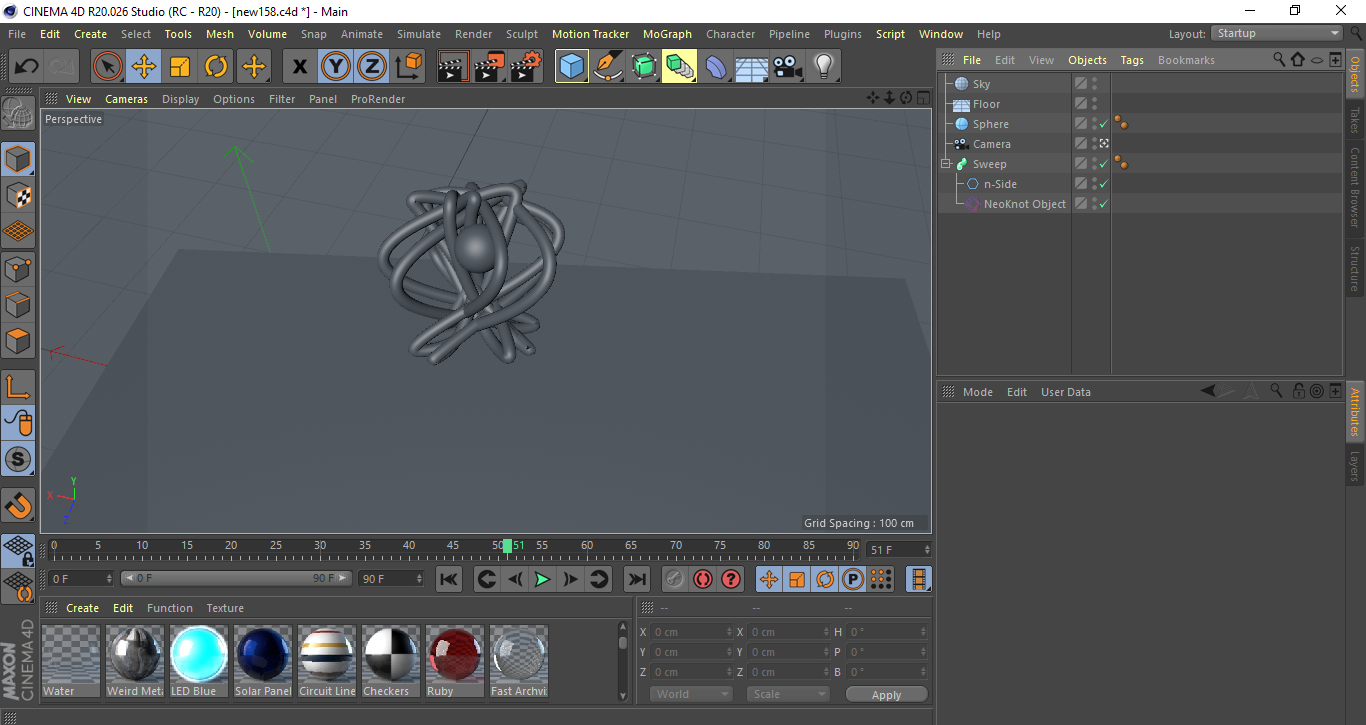
Task: Select the Camera object in Object Manager
Action: pos(992,144)
